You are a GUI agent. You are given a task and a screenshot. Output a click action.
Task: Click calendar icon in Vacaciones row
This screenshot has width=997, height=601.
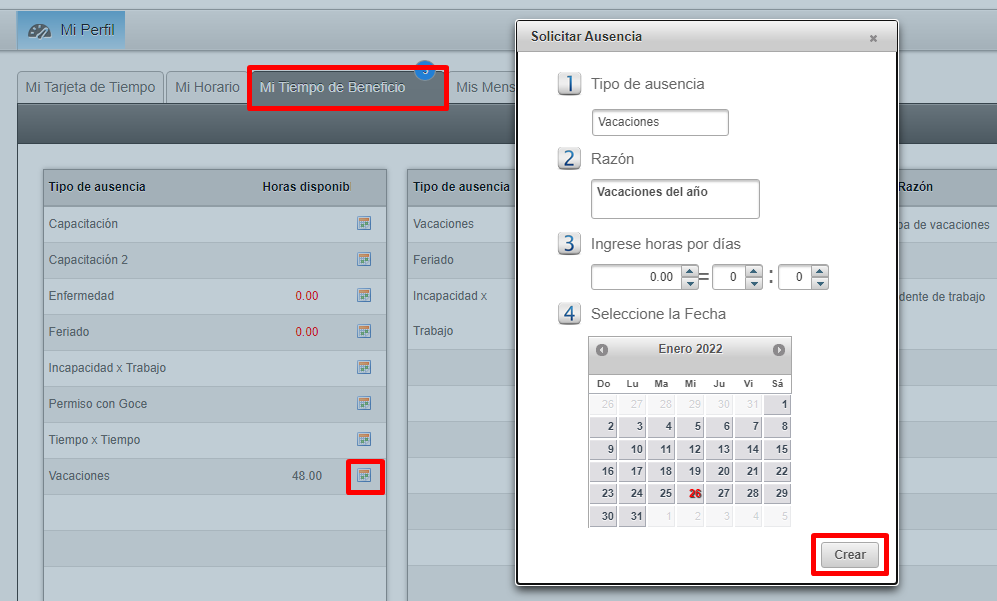coord(364,475)
